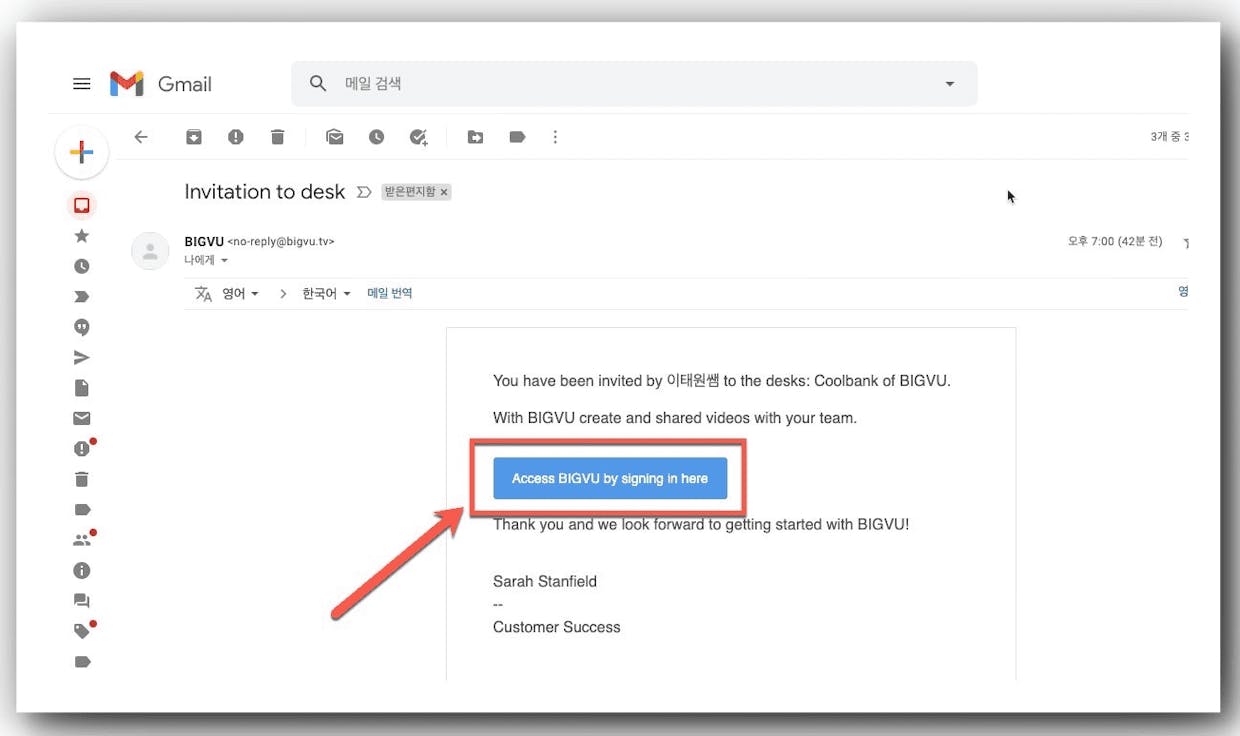Click the 메일 번역 link
The height and width of the screenshot is (736, 1240).
pos(390,293)
